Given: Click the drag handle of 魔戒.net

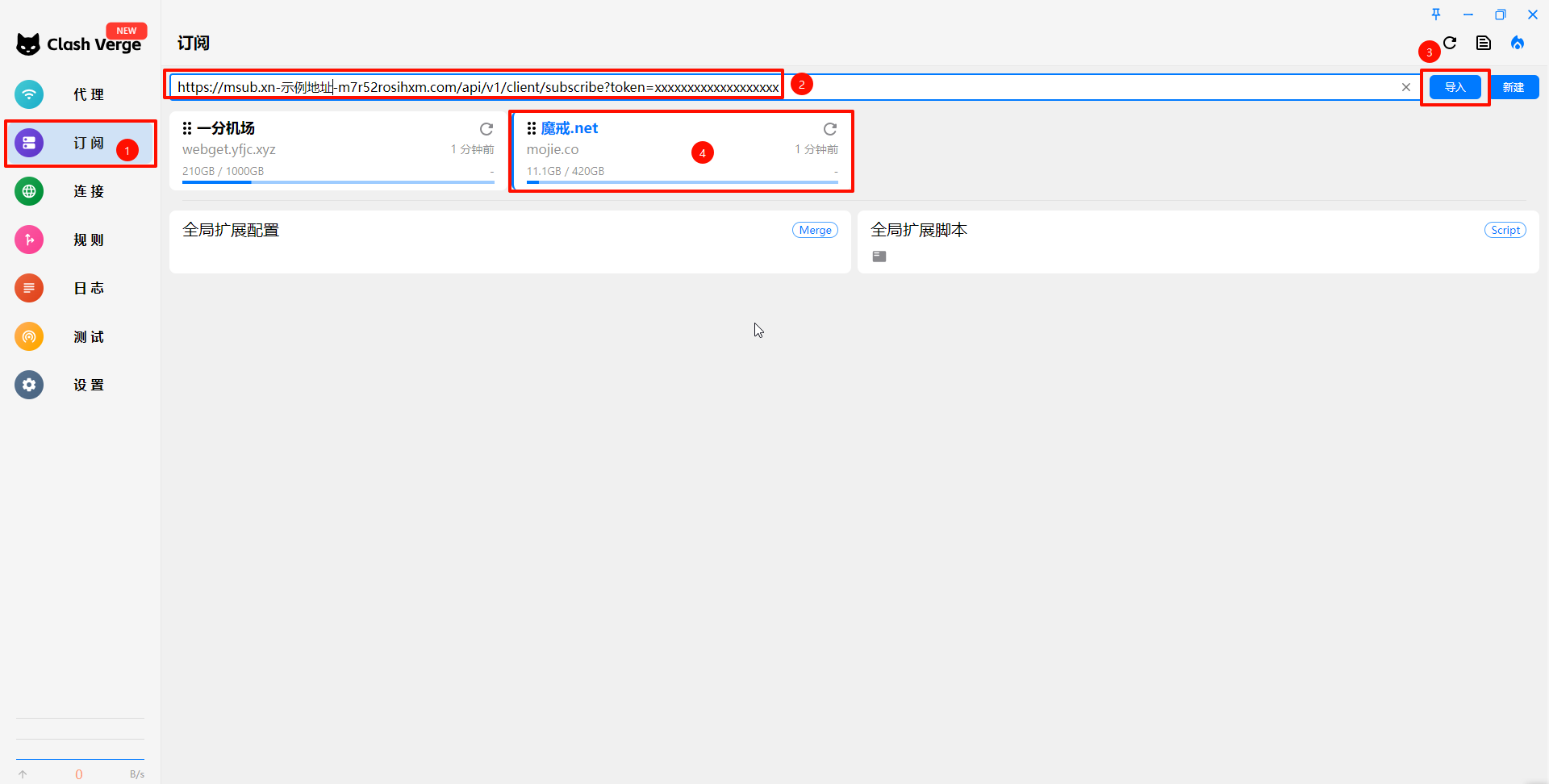Looking at the screenshot, I should tap(532, 128).
